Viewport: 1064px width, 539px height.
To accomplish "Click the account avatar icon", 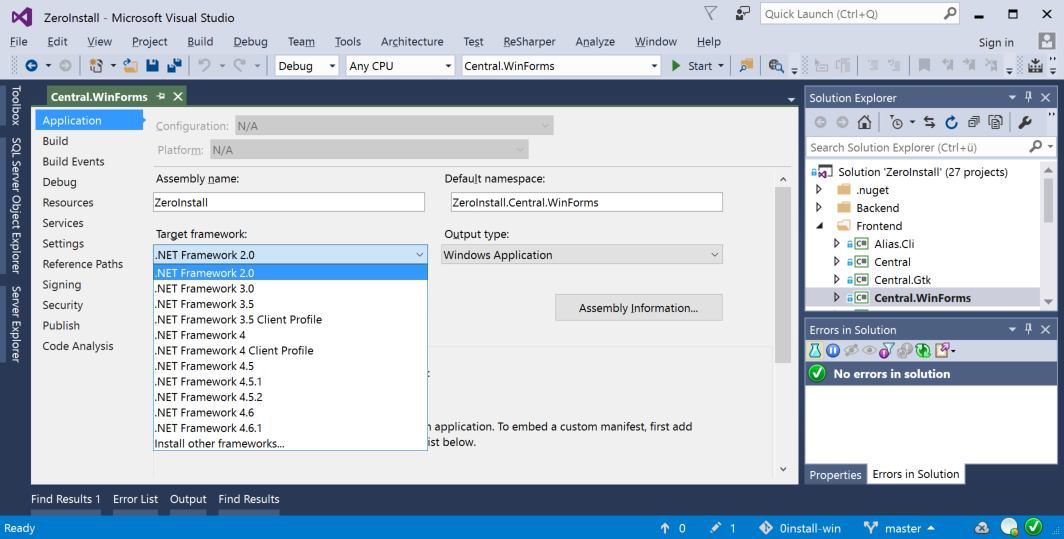I will coord(1047,41).
